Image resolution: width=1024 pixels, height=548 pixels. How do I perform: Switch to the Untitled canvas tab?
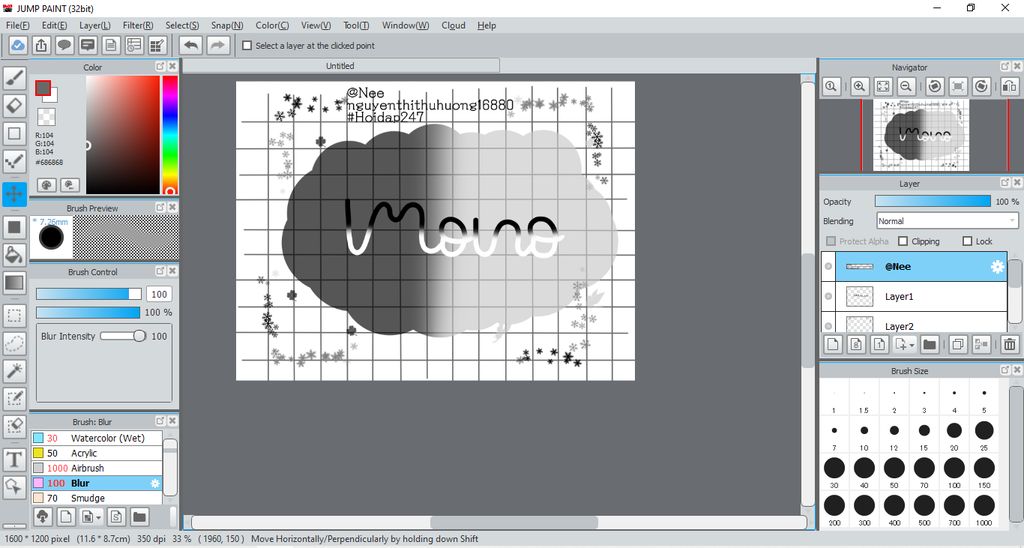[x=340, y=66]
